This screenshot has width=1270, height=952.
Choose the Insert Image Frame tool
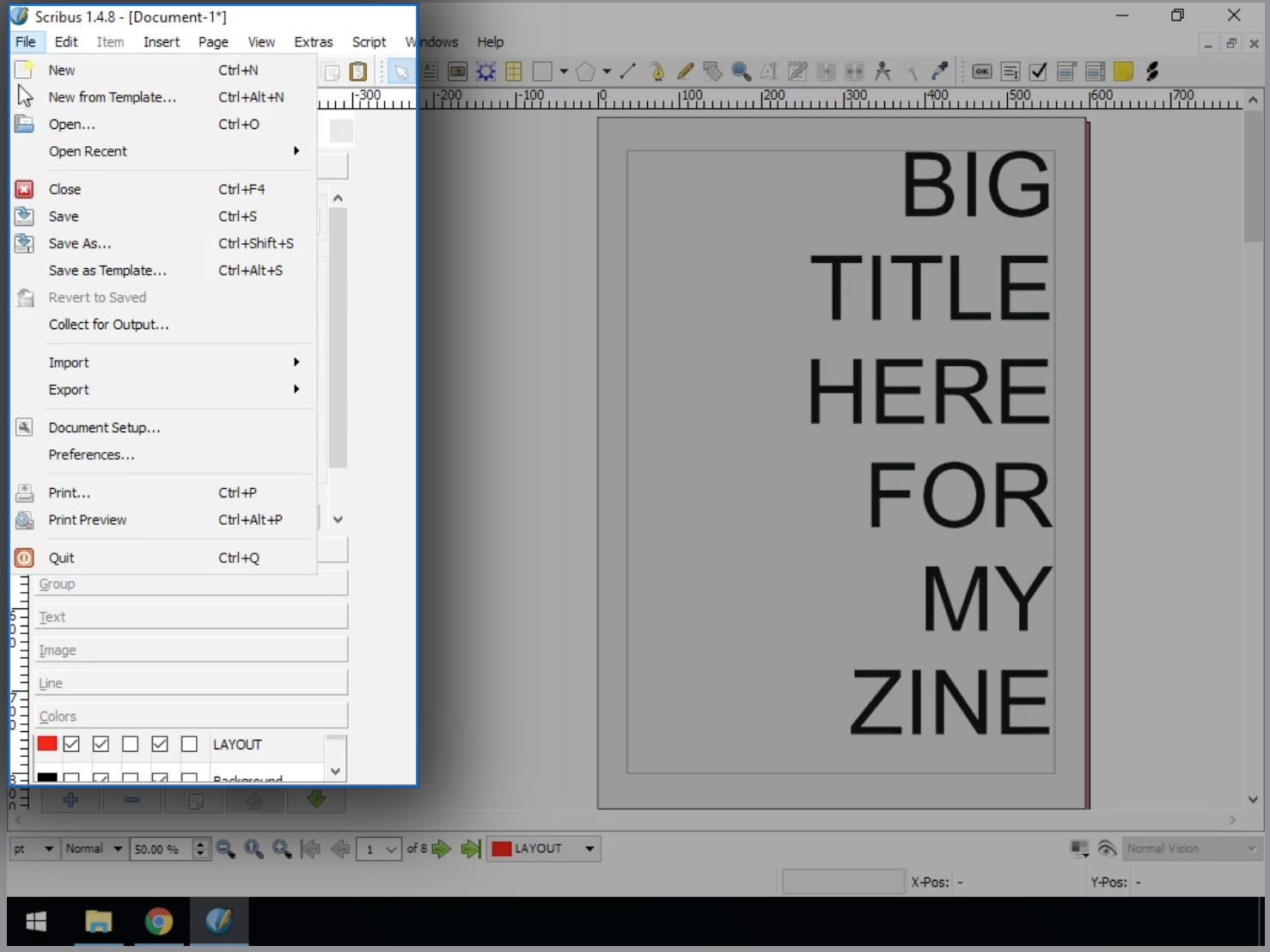[457, 72]
